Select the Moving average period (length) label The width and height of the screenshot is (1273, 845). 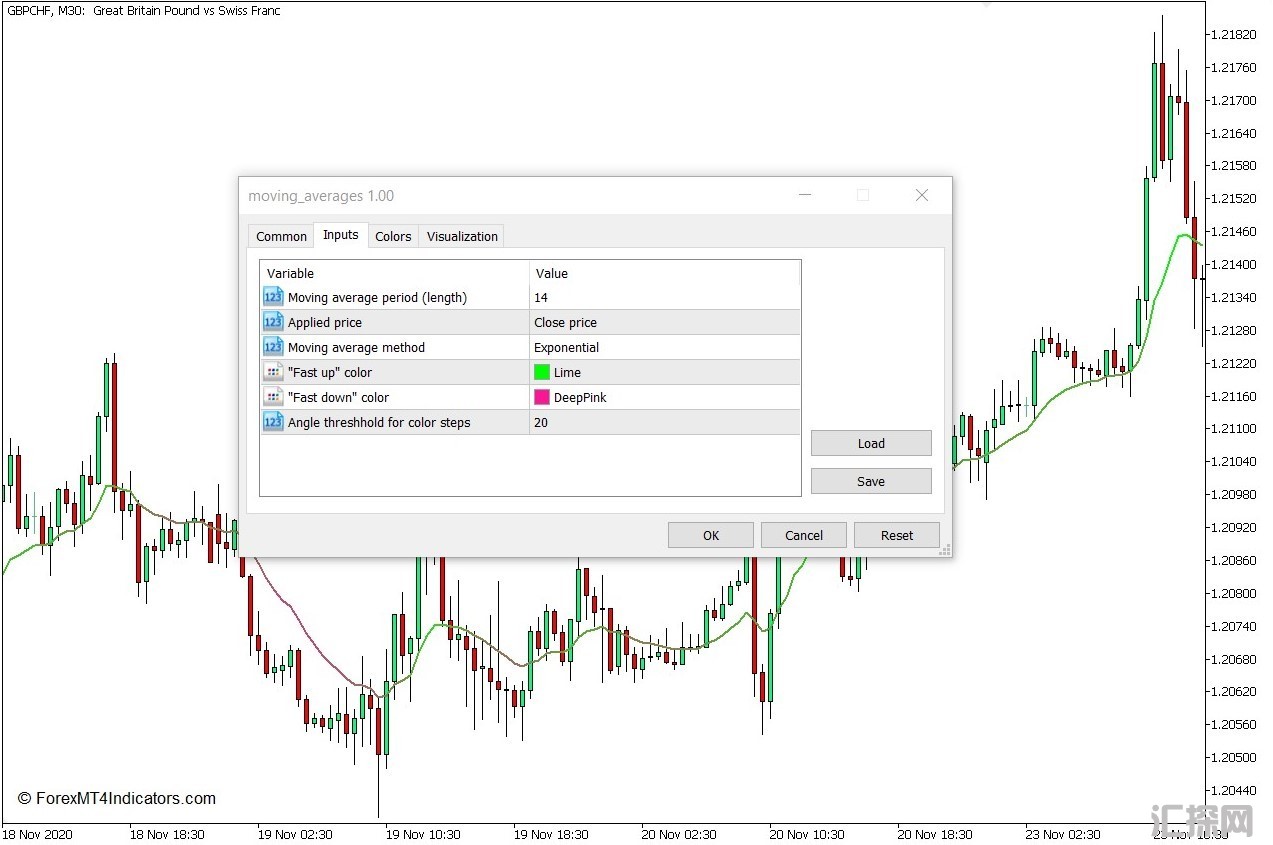[x=377, y=297]
